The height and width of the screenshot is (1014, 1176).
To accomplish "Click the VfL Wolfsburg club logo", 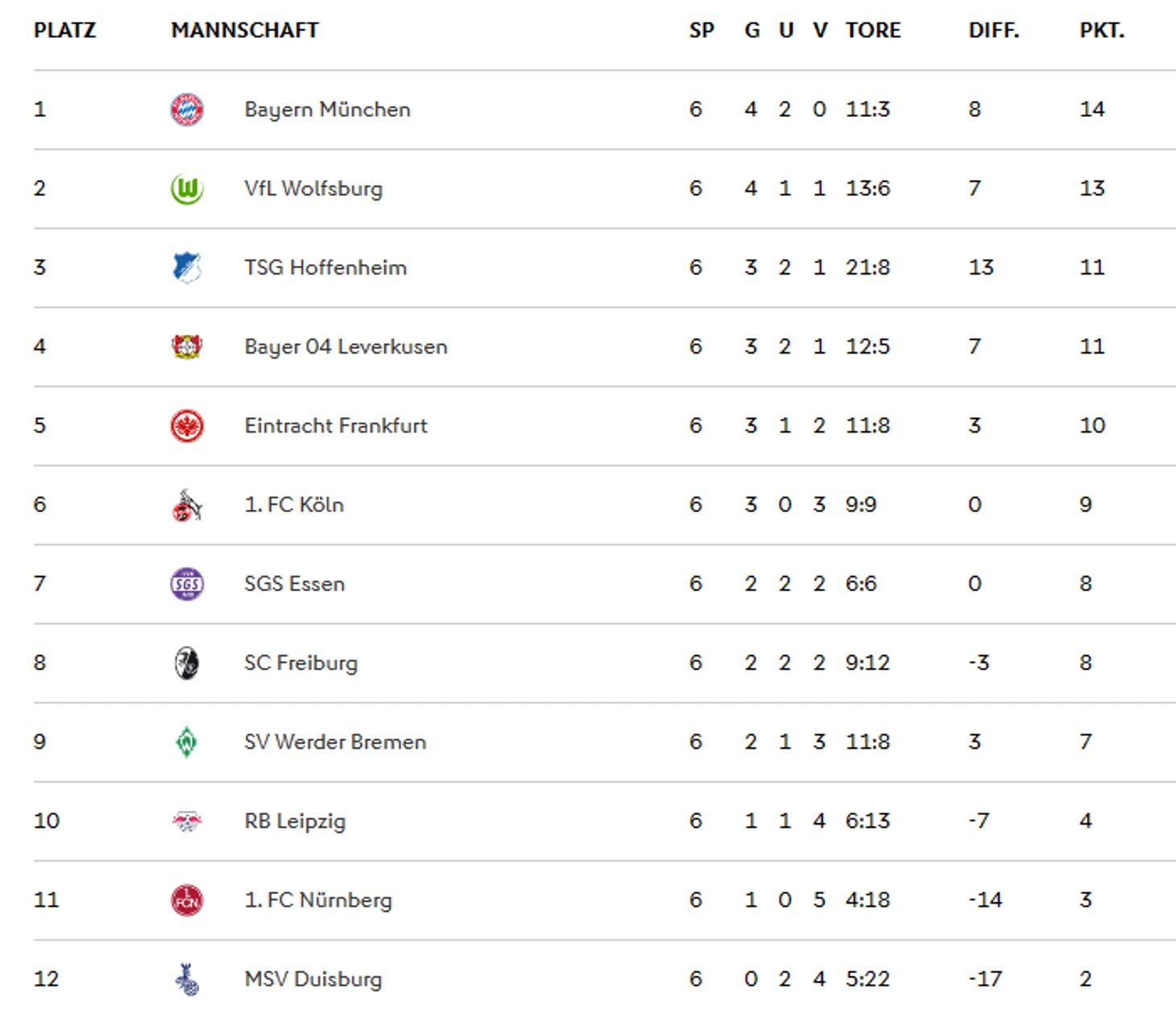I will coord(187,188).
